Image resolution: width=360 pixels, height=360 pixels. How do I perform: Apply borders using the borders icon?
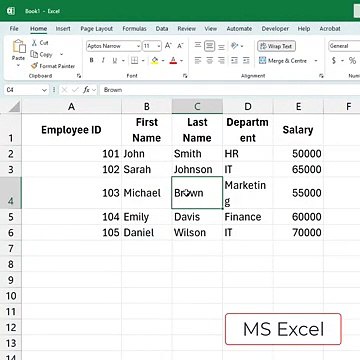tap(134, 60)
